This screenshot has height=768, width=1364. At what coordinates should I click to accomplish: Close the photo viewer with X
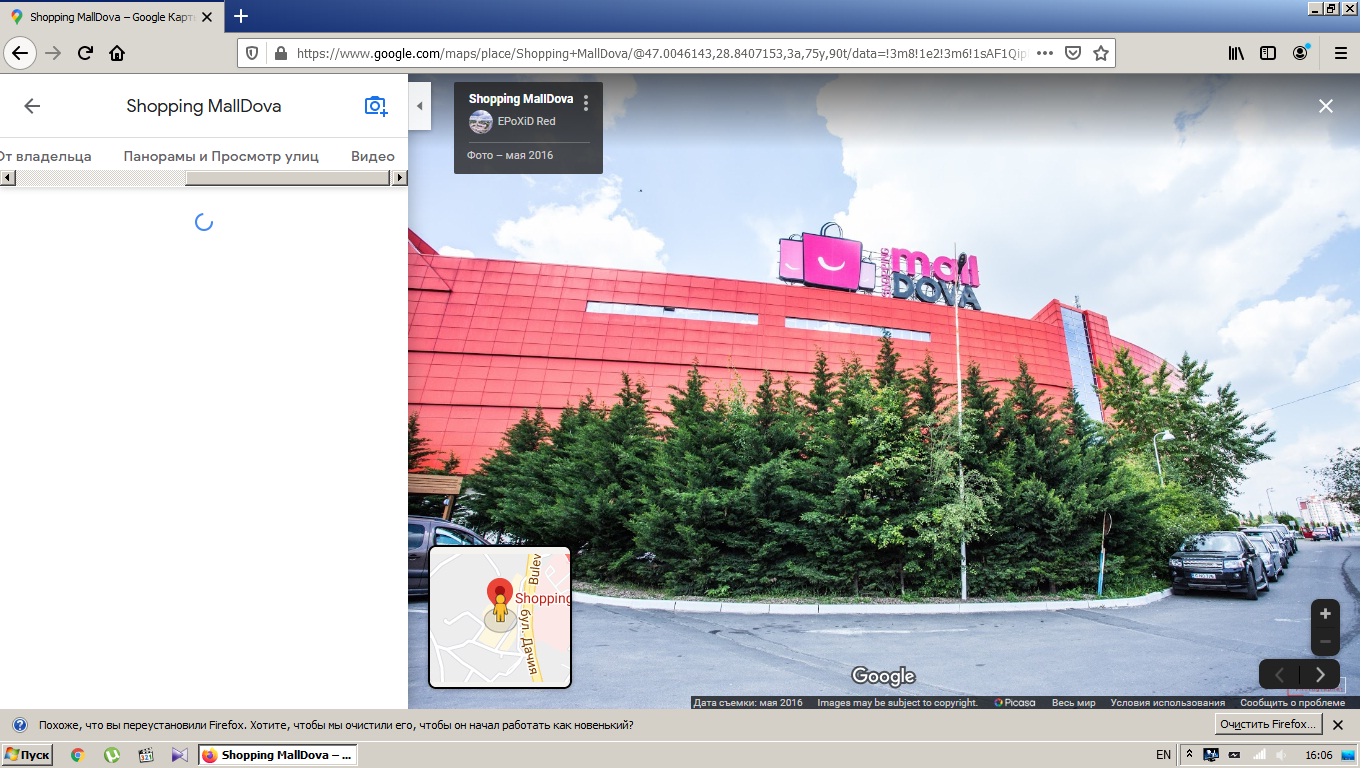pos(1326,106)
